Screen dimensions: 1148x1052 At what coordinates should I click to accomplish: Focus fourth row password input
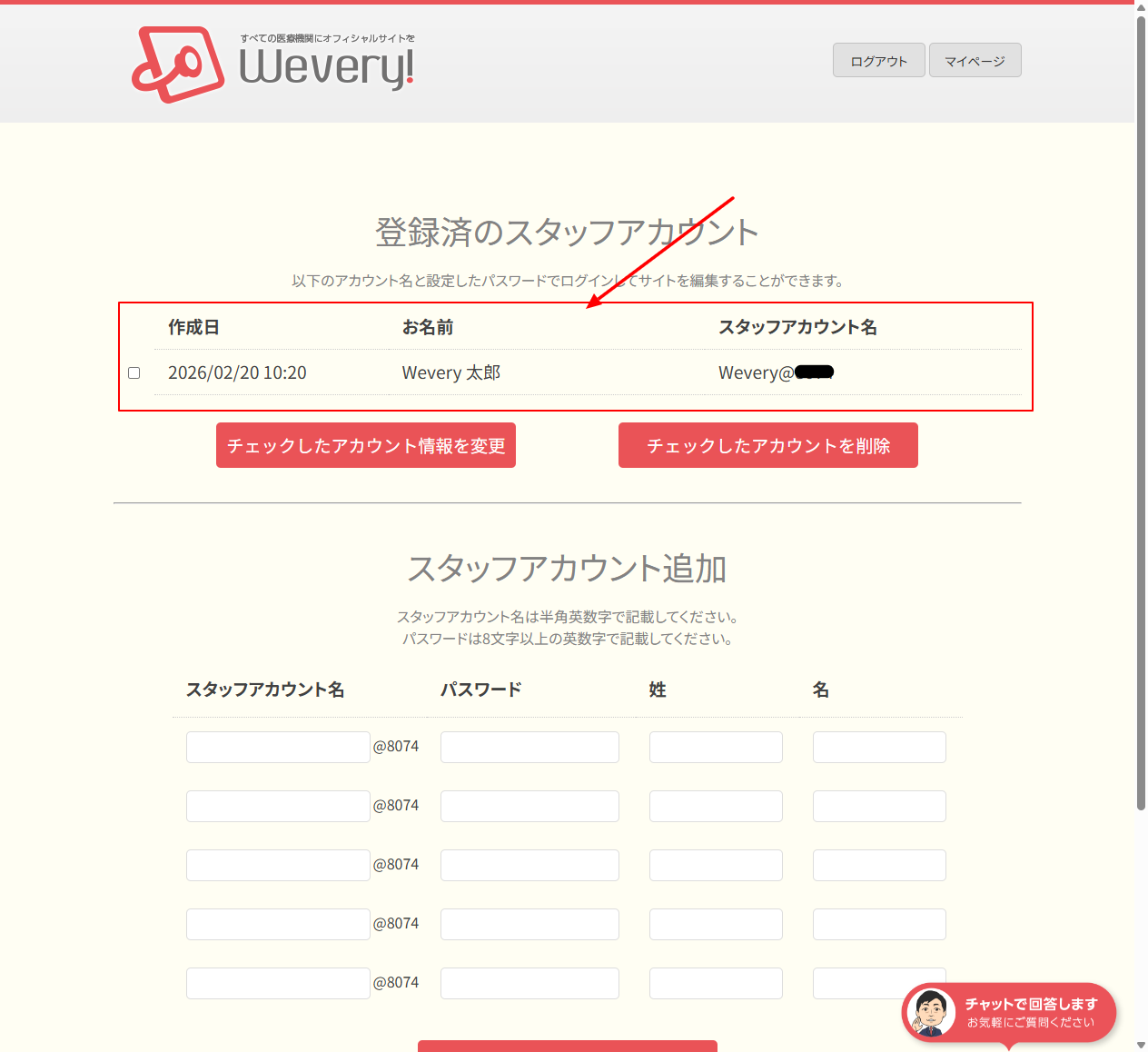(x=529, y=924)
